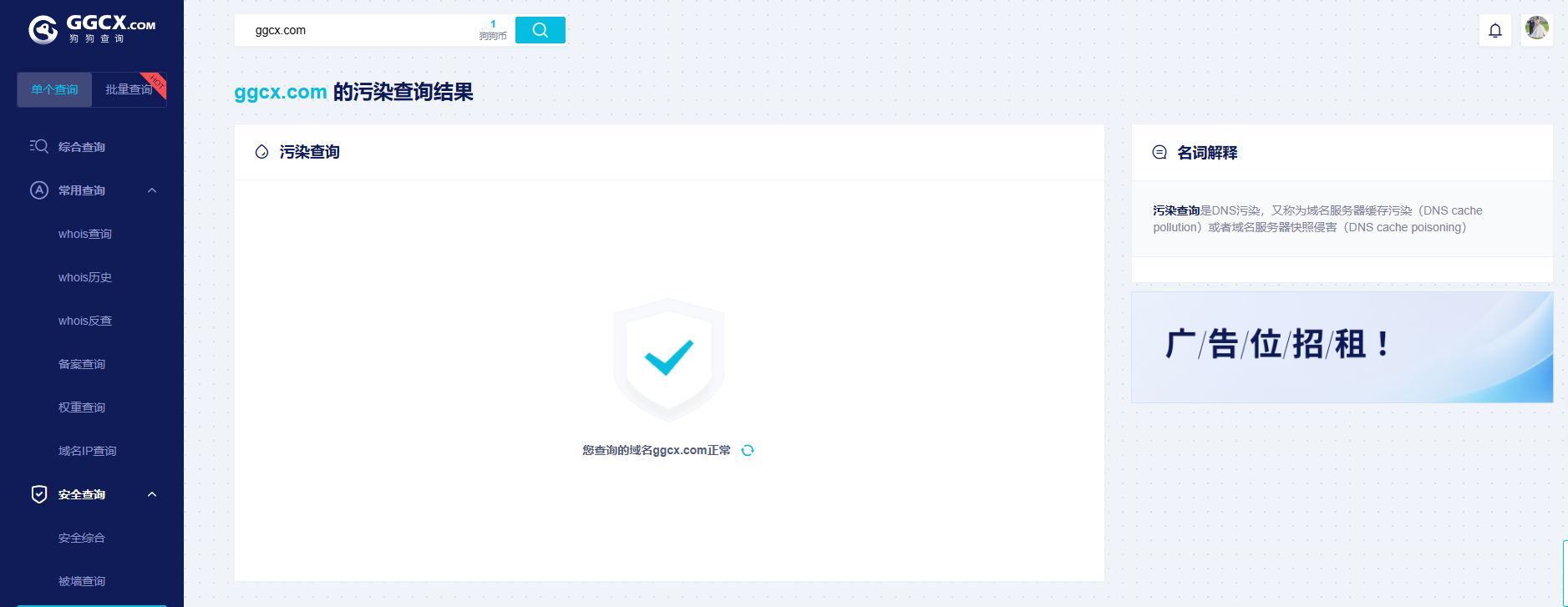Open 权重查询 in the sidebar
Screen dimensions: 1568x607
pos(82,407)
